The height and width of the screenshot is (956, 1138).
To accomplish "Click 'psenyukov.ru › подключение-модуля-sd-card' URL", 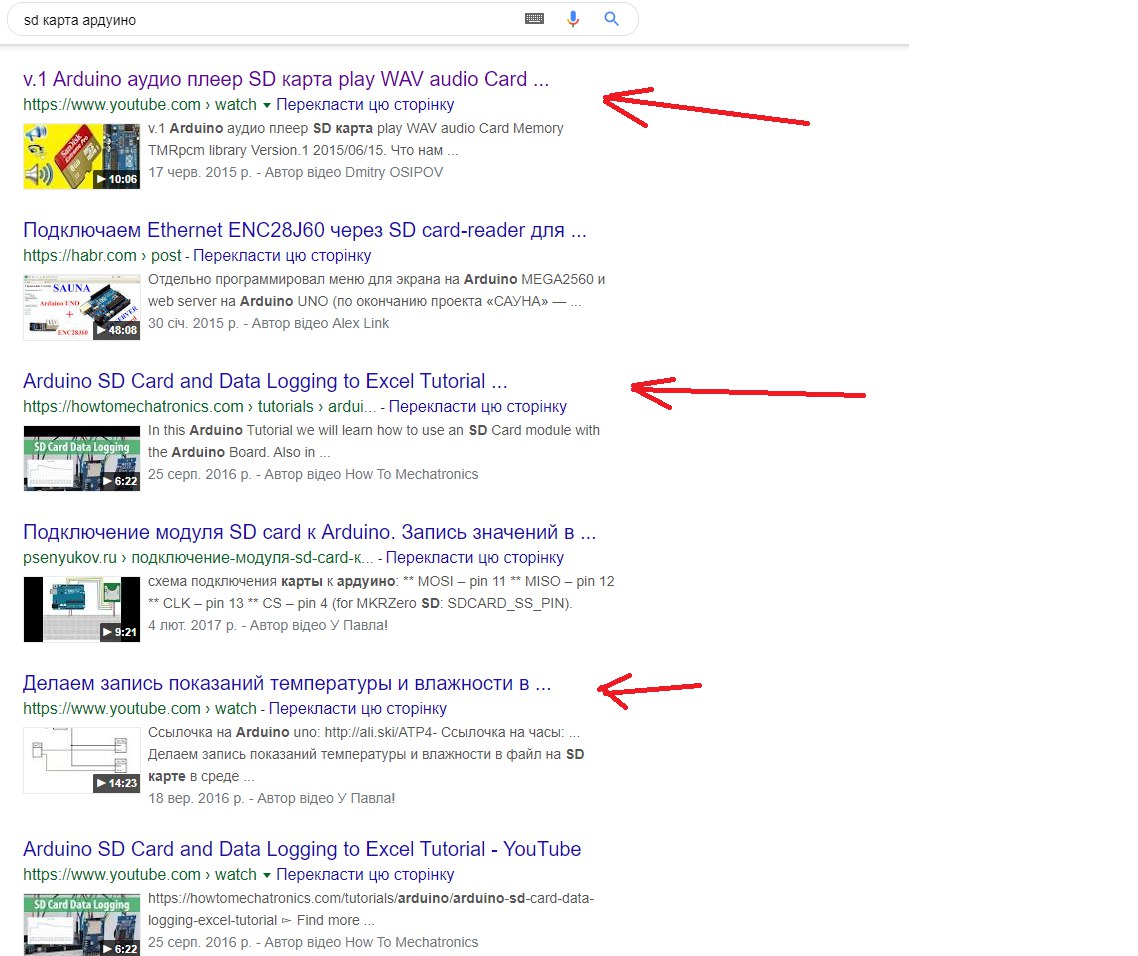I will click(x=198, y=557).
